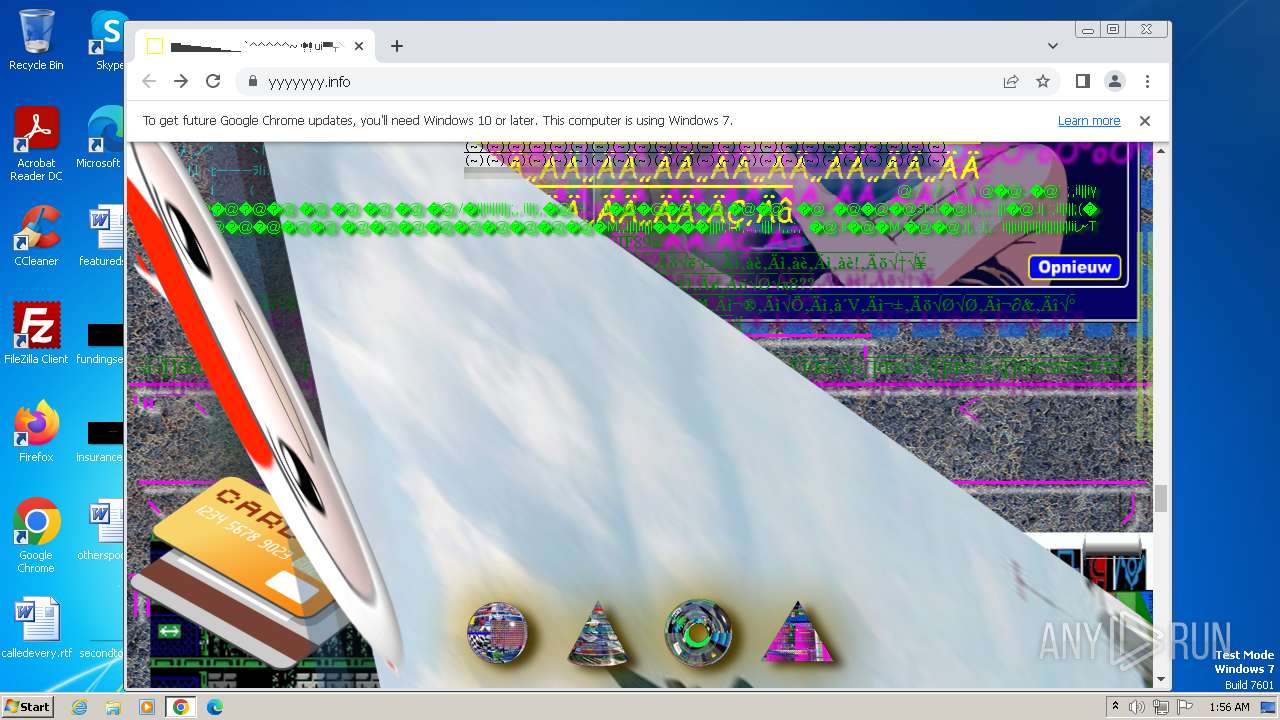Open the Learn more link

[x=1089, y=121]
